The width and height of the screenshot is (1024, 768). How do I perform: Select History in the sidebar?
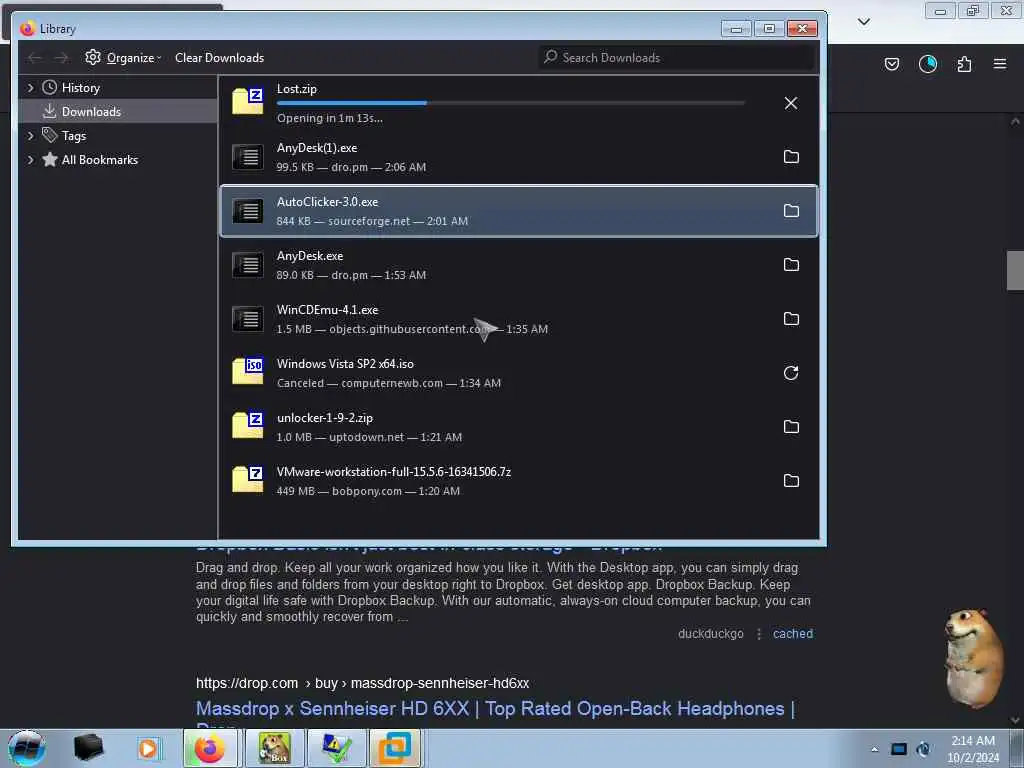[x=80, y=88]
